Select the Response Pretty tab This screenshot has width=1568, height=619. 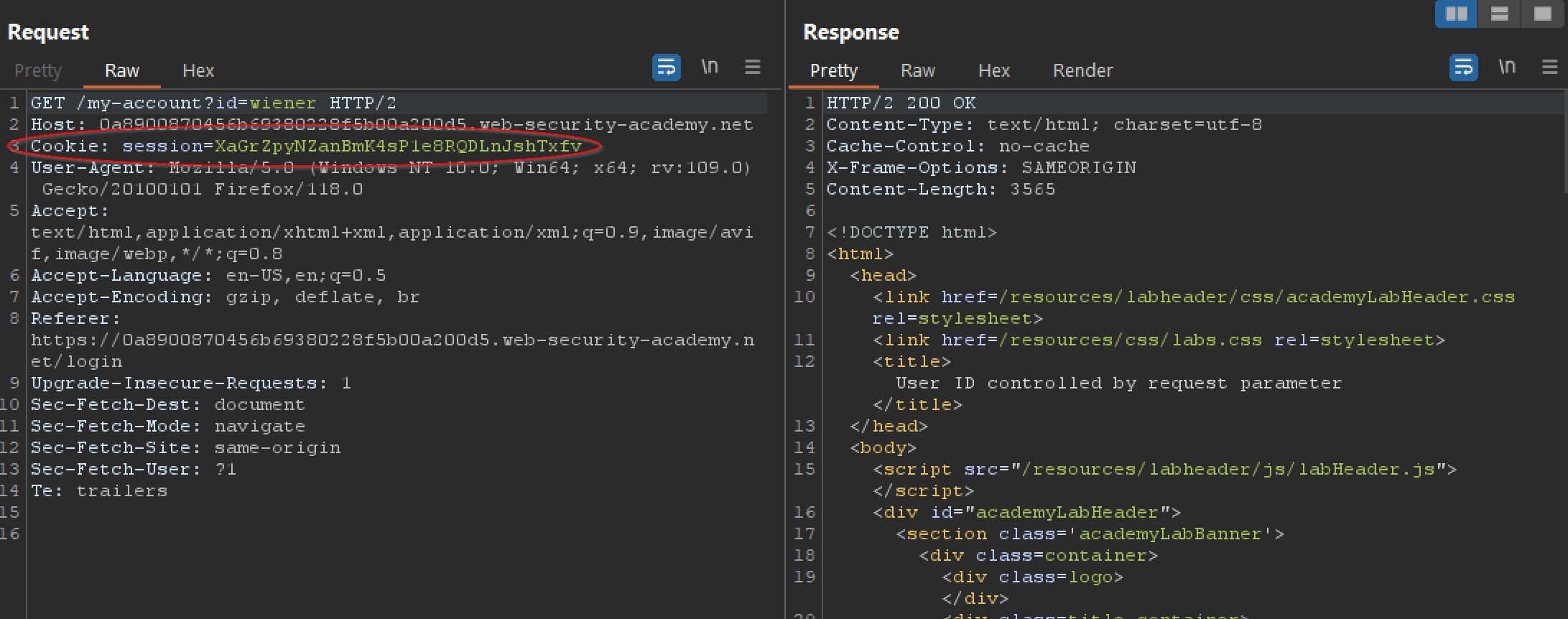[833, 70]
